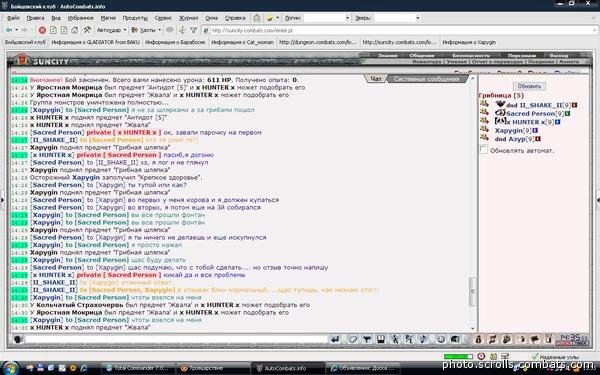Image resolution: width=600 pixels, height=375 pixels.
Task: Click the green progress bar in status bar
Action: 458,357
